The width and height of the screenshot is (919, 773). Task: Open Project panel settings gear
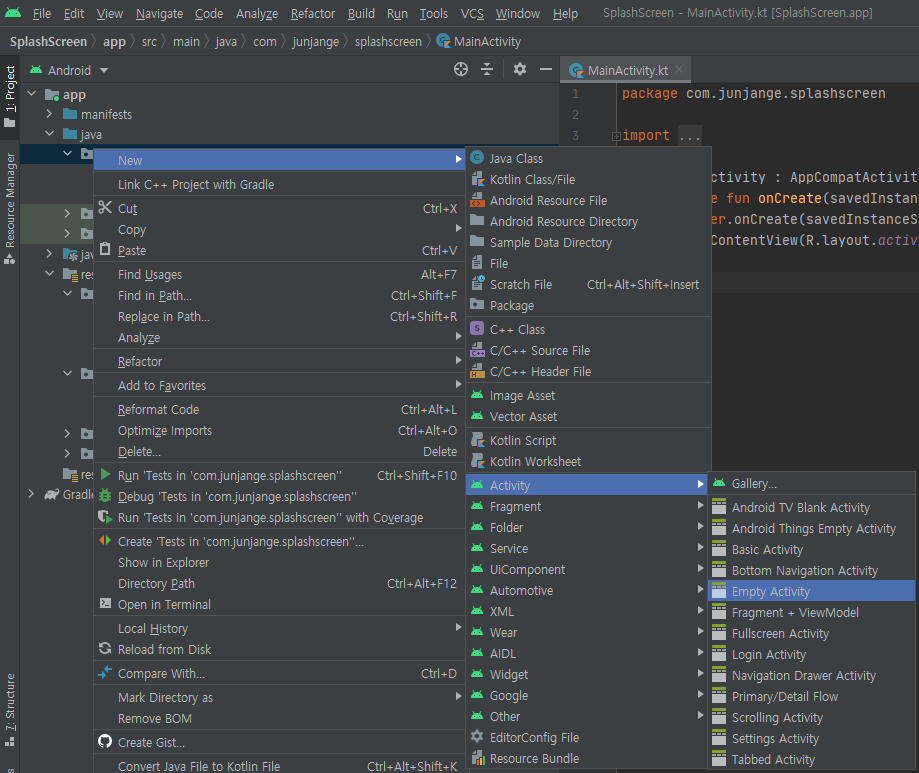[x=519, y=70]
